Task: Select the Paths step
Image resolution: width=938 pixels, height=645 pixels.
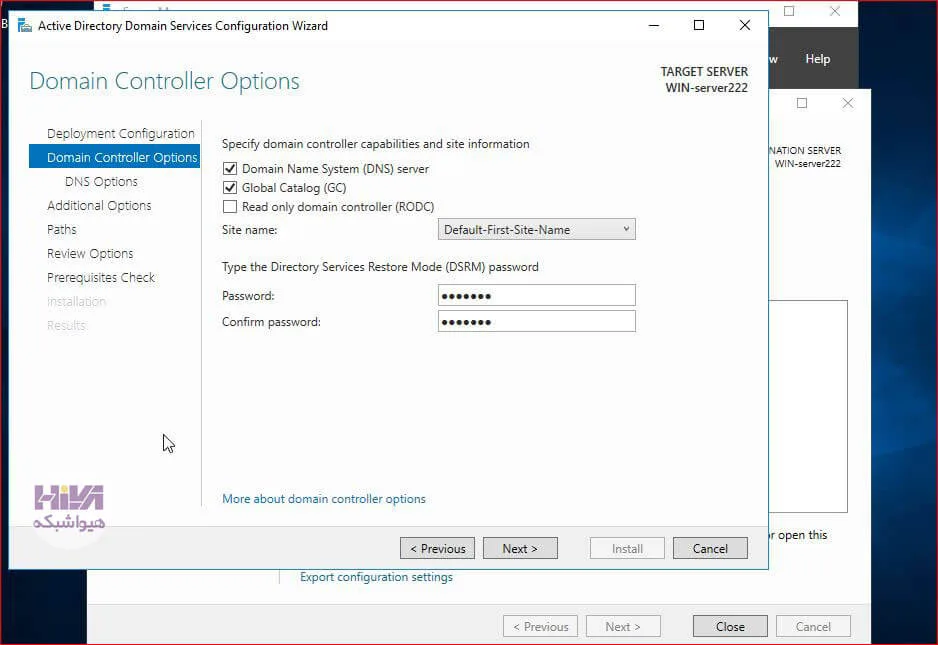Action: [62, 229]
